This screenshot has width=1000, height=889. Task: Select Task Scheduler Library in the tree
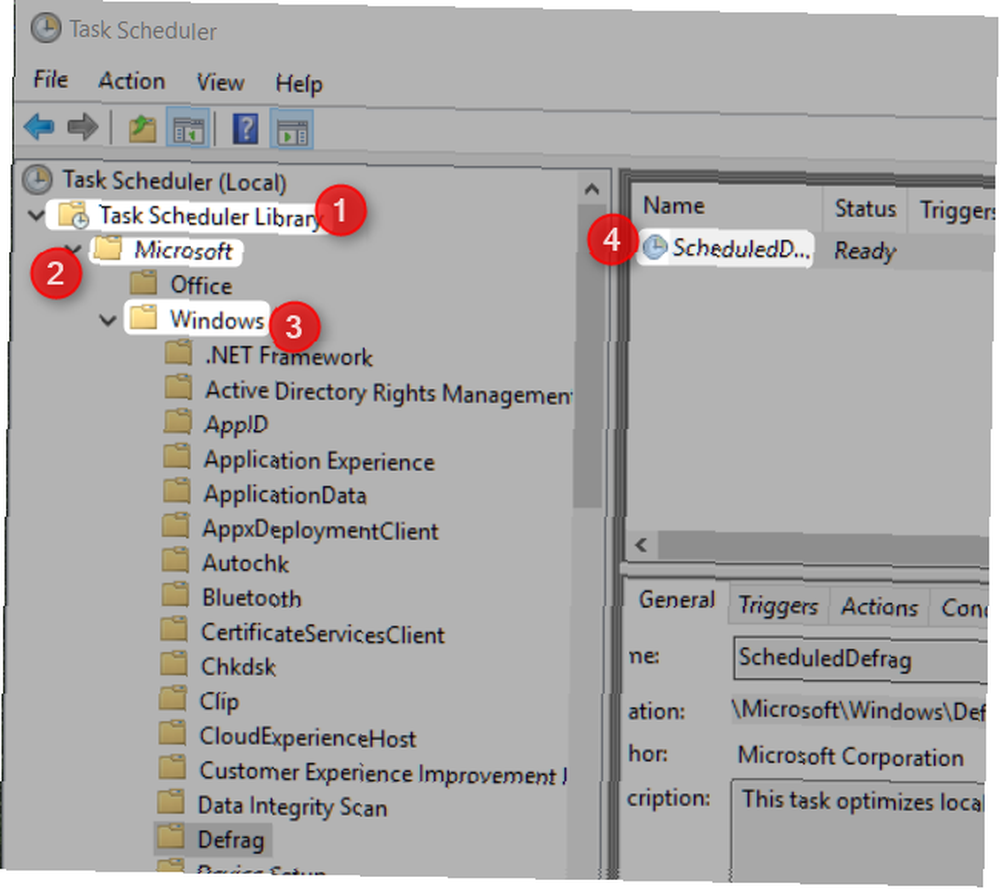pyautogui.click(x=210, y=216)
